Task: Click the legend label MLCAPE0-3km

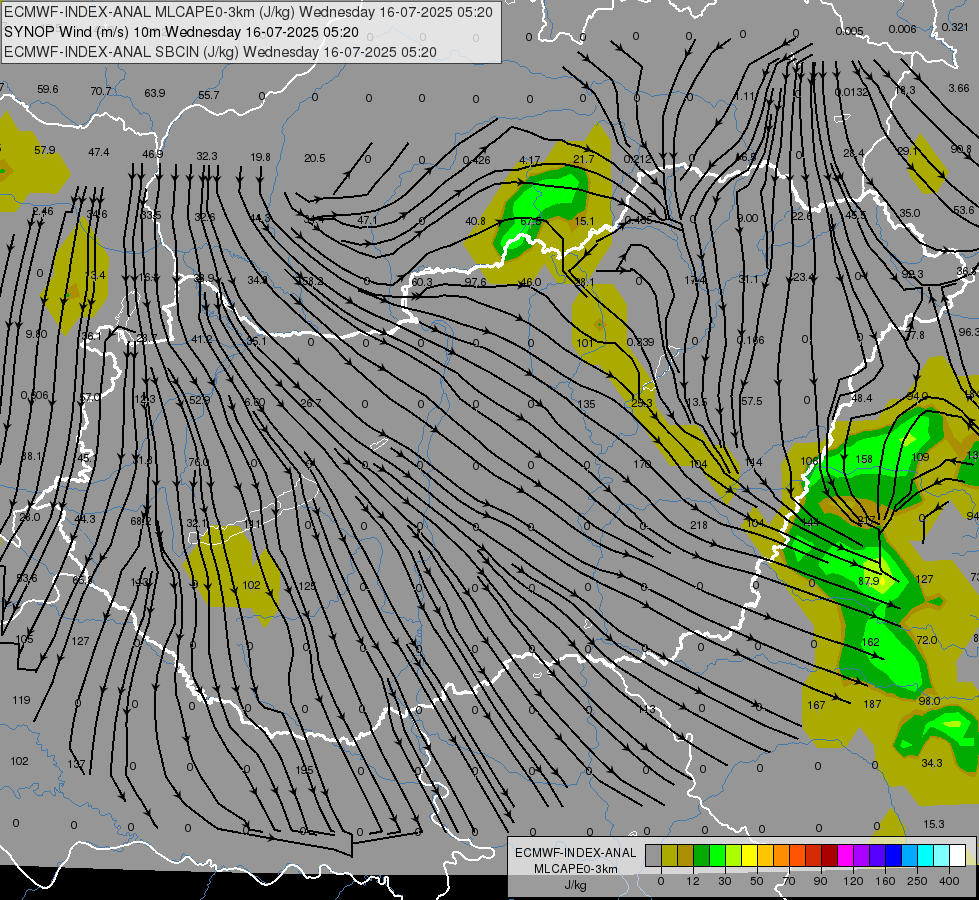Action: [x=576, y=869]
